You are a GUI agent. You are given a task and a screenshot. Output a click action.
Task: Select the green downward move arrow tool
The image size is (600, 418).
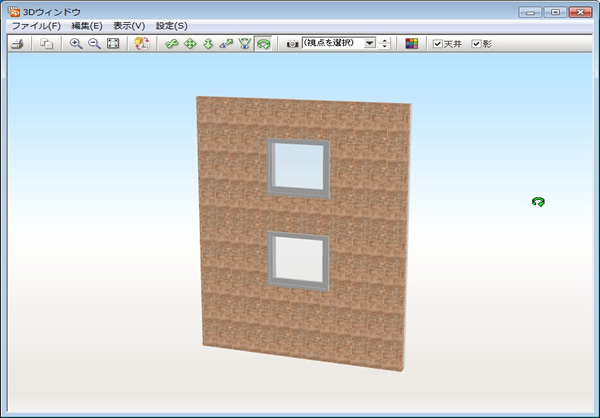208,44
